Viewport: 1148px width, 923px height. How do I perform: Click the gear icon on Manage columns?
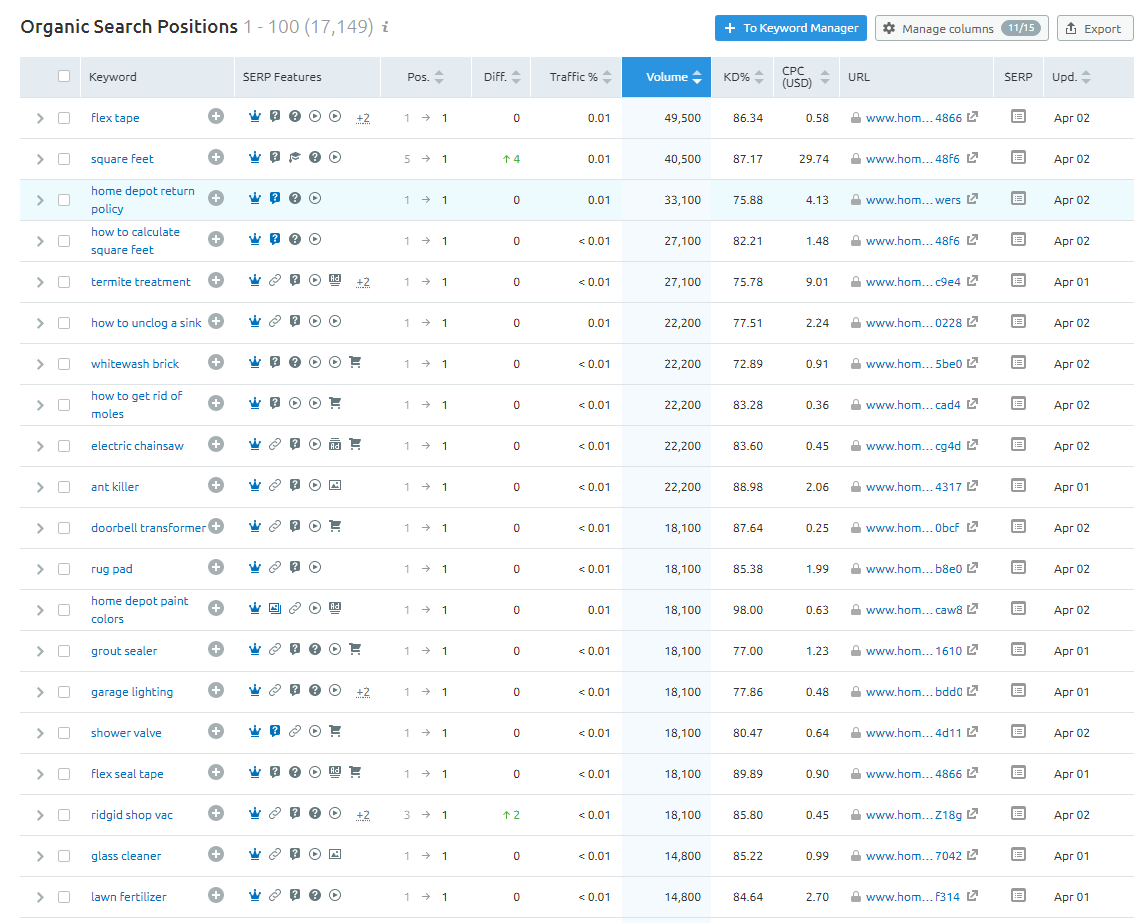click(889, 28)
